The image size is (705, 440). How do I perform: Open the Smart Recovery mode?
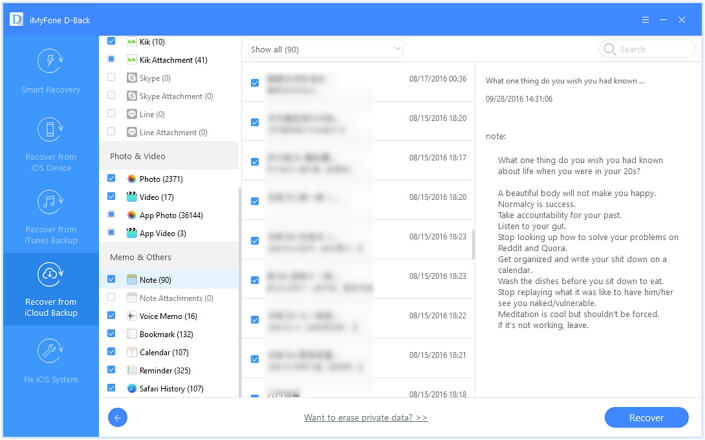pos(50,70)
